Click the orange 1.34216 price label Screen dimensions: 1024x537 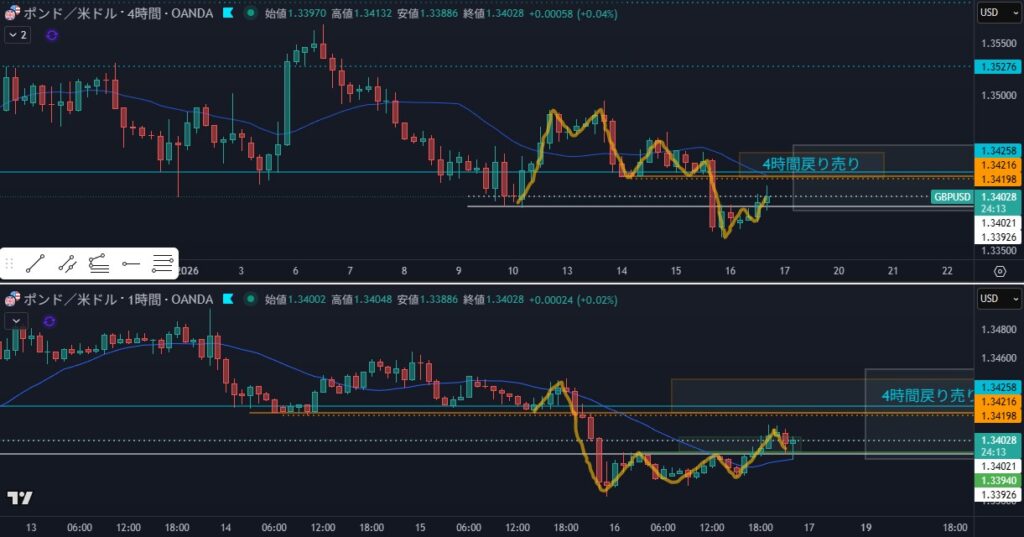[x=996, y=165]
